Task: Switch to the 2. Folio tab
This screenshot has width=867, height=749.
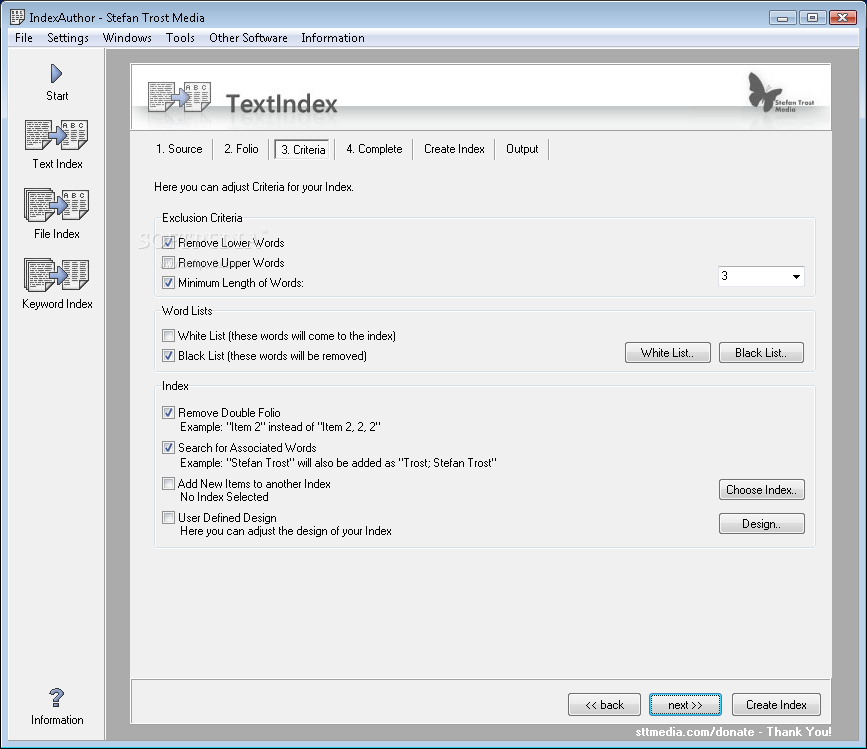Action: click(x=241, y=149)
